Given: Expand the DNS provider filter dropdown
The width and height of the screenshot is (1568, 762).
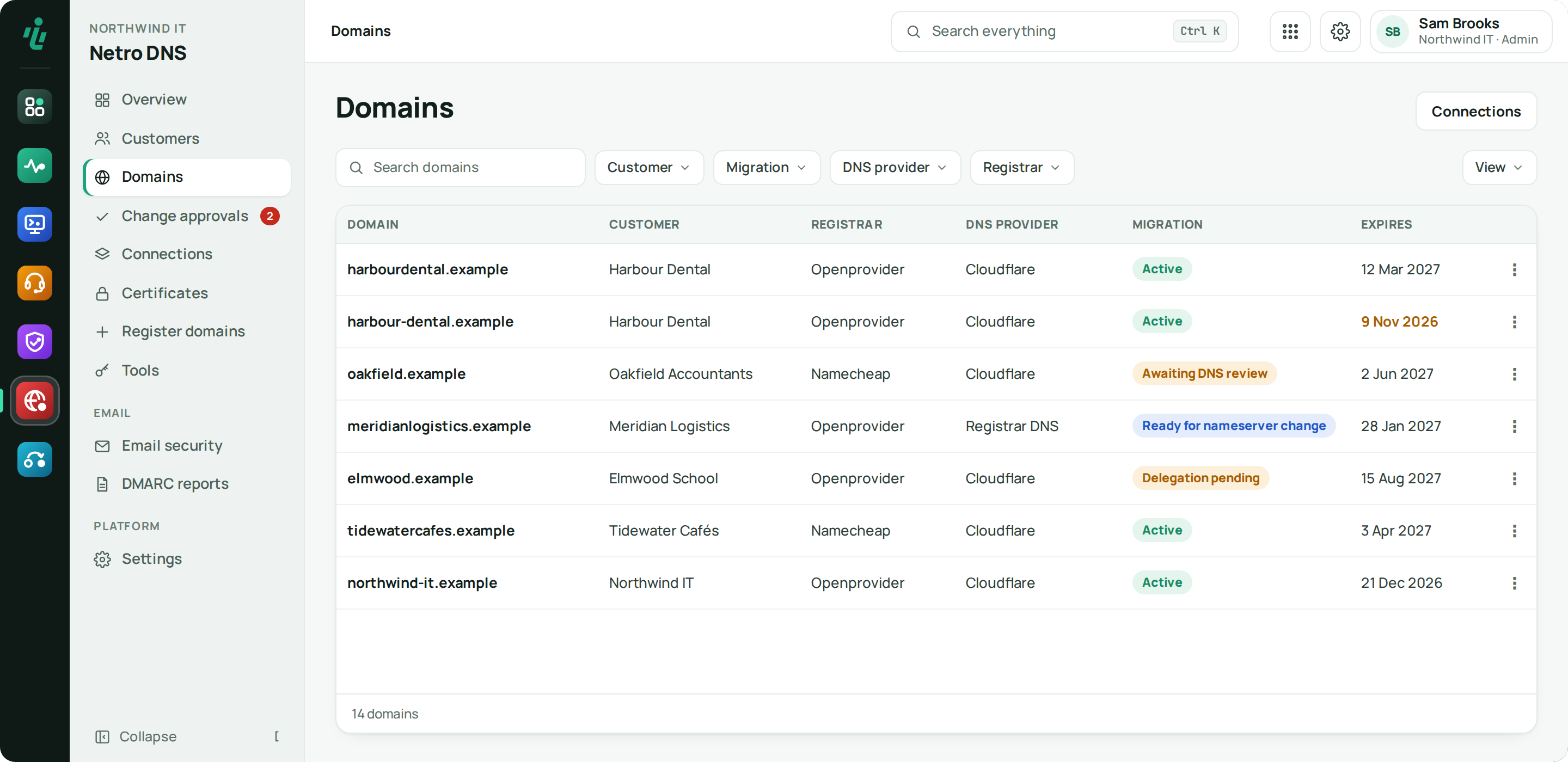Looking at the screenshot, I should tap(895, 168).
